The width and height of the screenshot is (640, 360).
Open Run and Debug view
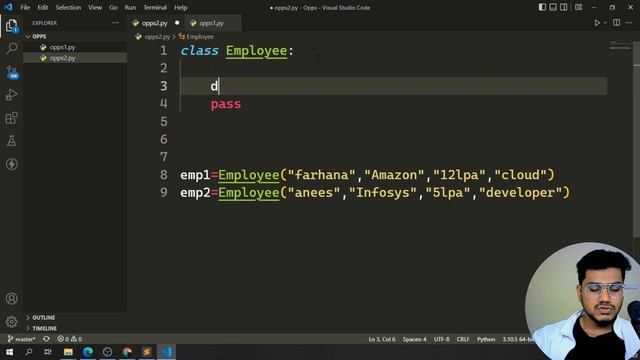[x=11, y=95]
